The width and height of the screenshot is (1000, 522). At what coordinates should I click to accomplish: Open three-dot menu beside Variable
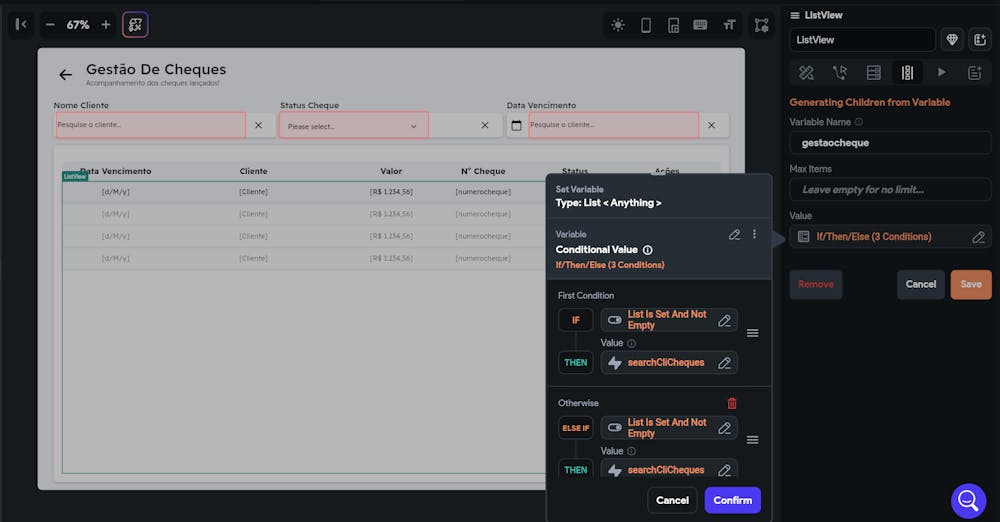pyautogui.click(x=754, y=234)
